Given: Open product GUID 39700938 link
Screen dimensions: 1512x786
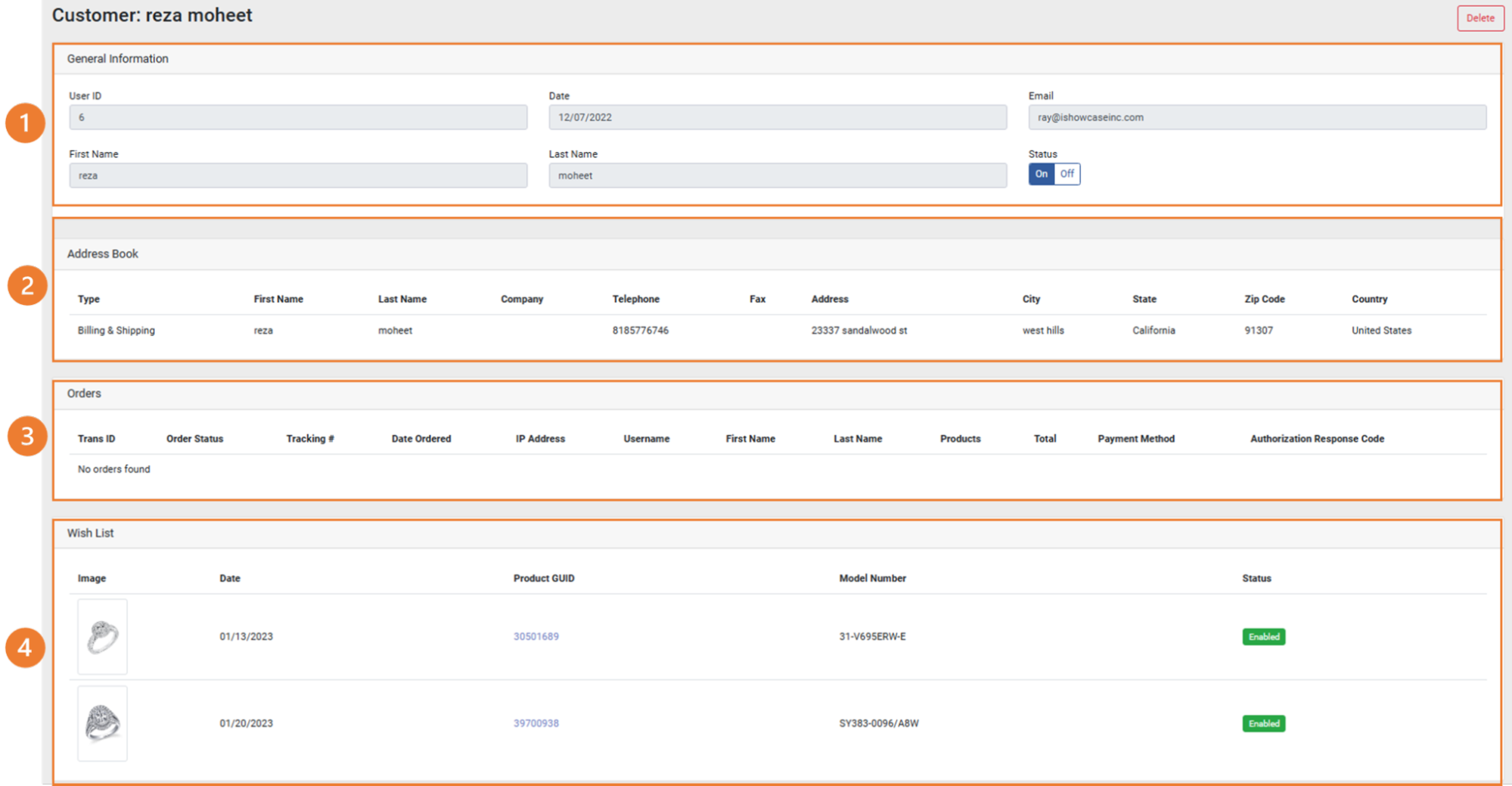Looking at the screenshot, I should pos(536,723).
